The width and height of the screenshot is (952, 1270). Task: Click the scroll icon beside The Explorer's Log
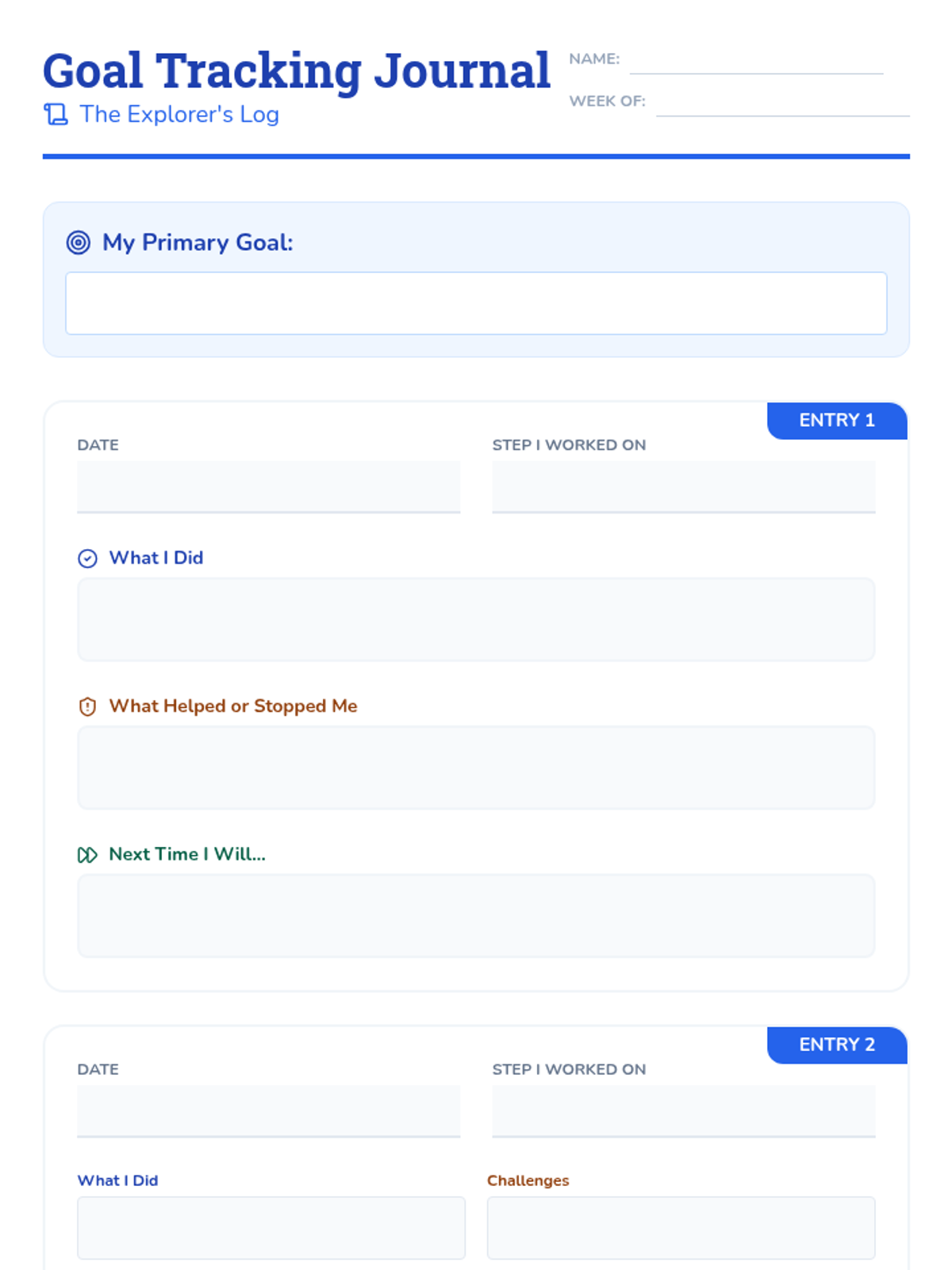(x=56, y=114)
